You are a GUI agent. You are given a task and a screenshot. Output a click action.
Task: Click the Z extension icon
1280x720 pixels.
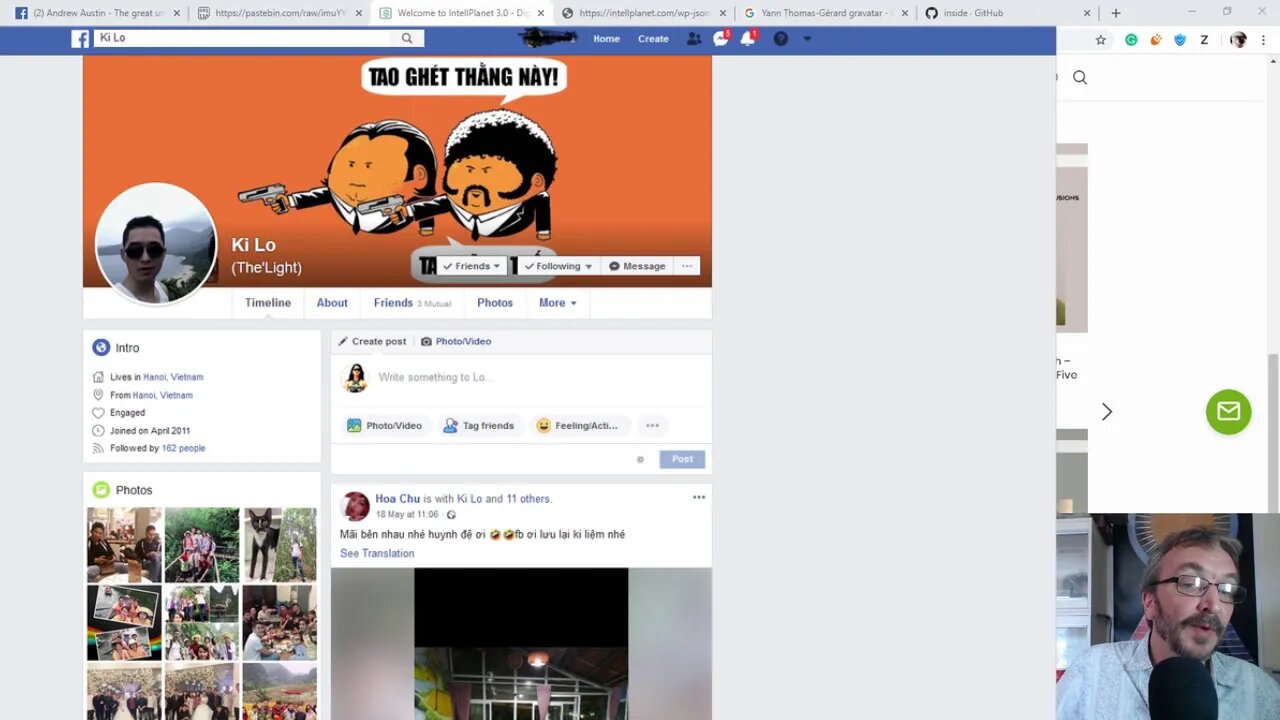1204,40
